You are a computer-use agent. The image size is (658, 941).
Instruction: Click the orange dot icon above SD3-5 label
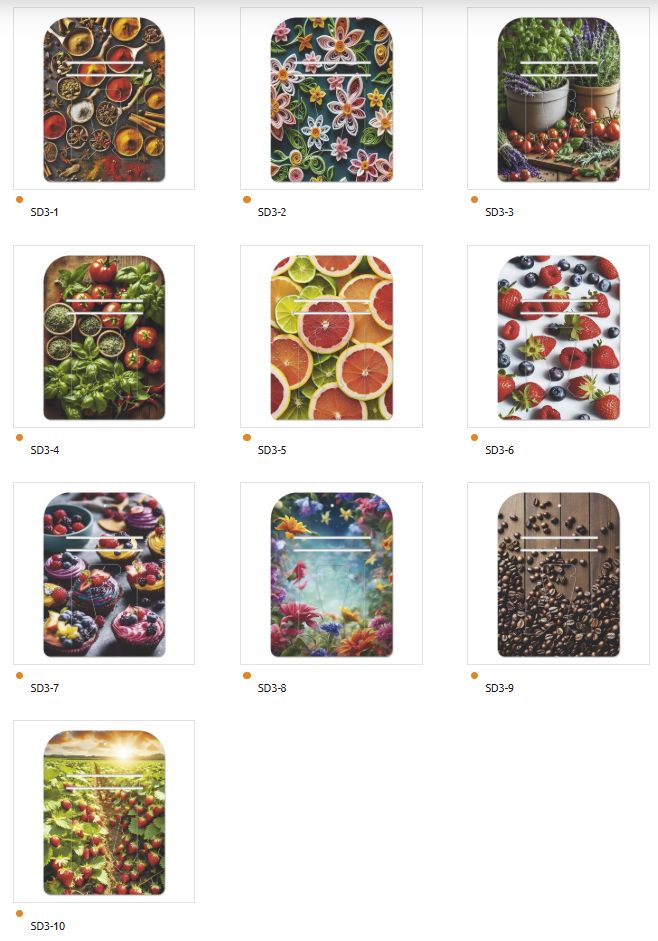coord(247,437)
